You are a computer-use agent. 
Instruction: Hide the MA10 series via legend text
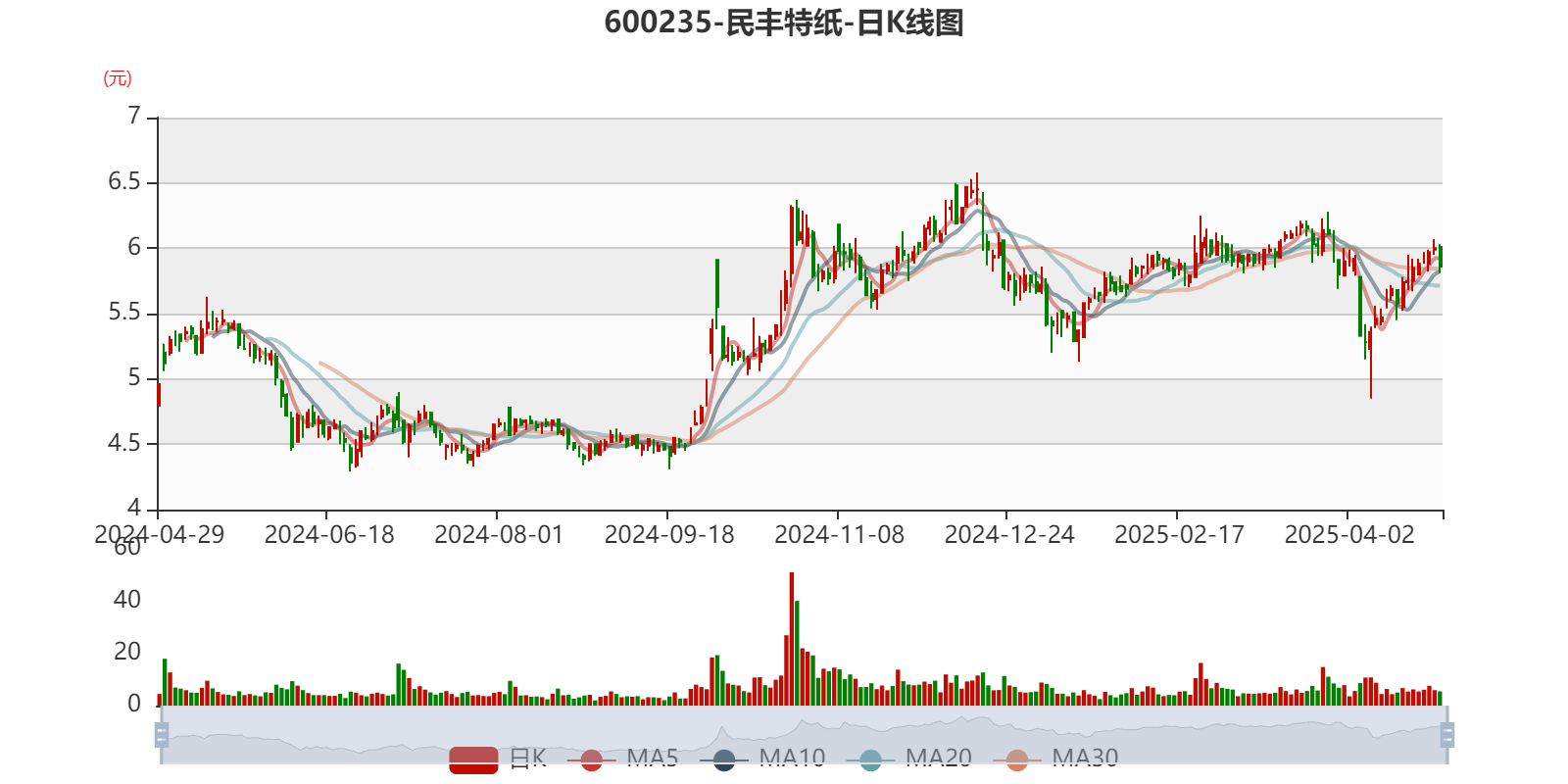[792, 758]
